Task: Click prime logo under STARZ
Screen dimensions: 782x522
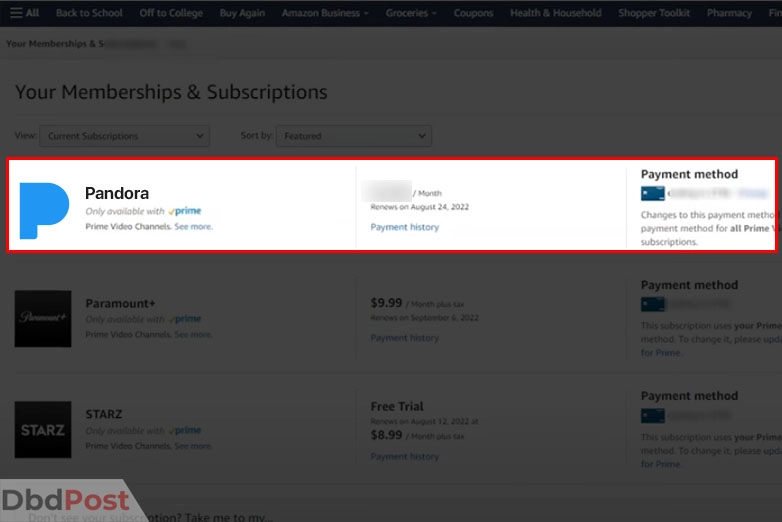Action: pos(185,430)
